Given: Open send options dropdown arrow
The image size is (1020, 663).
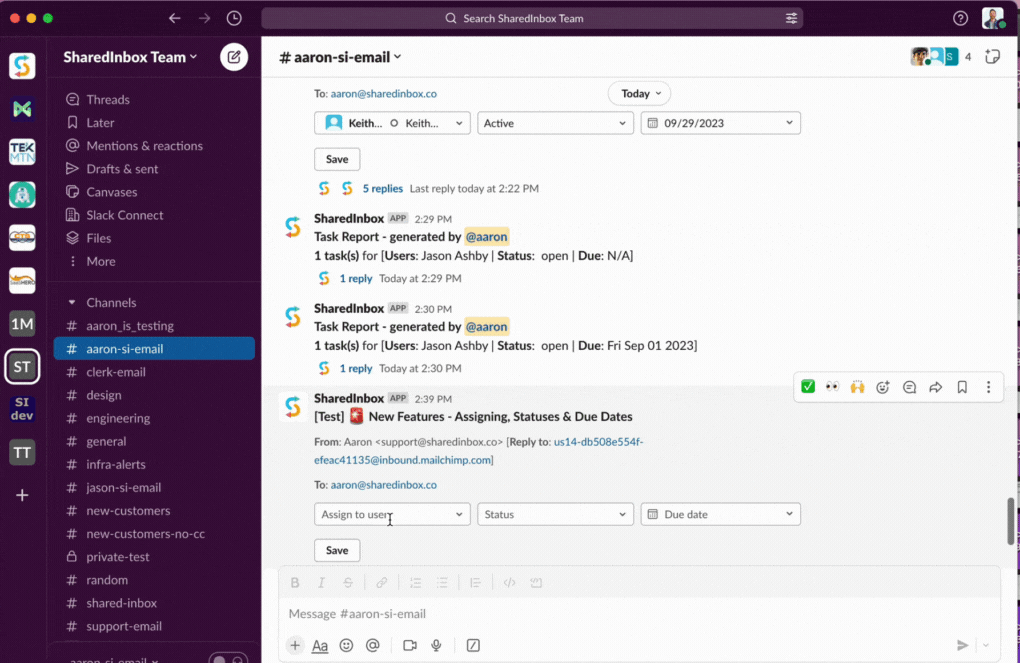Looking at the screenshot, I should pyautogui.click(x=986, y=645).
